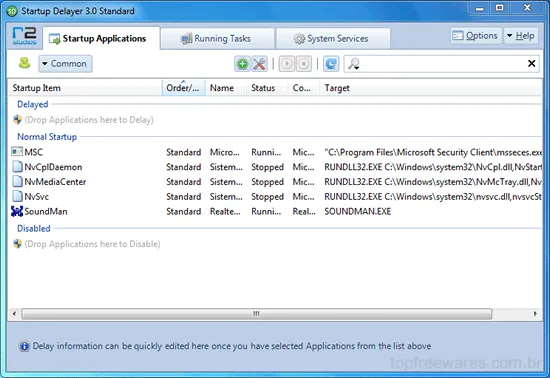Click the stop application icon
550x378 pixels.
304,64
